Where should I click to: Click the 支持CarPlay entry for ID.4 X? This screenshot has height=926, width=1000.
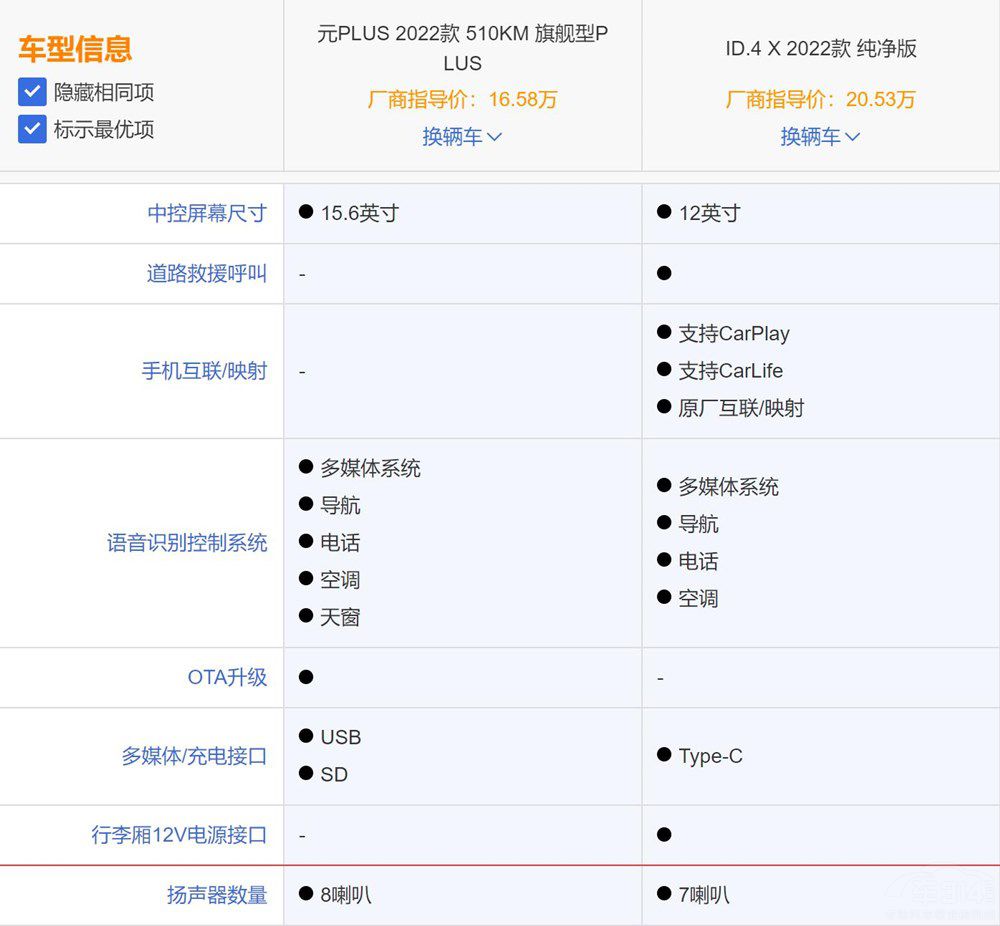tap(733, 334)
